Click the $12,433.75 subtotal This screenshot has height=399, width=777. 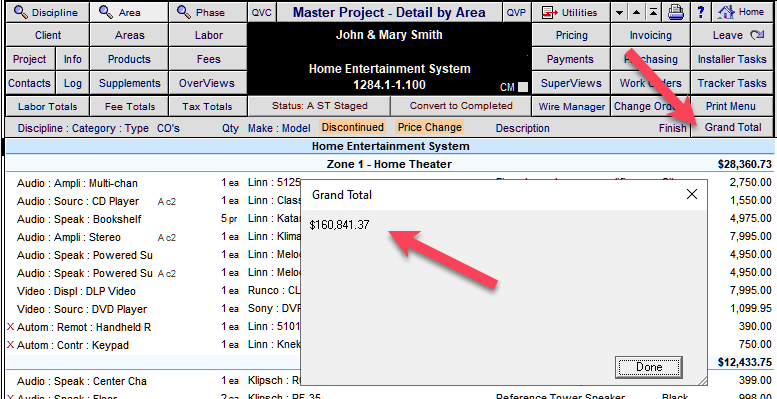(x=744, y=362)
